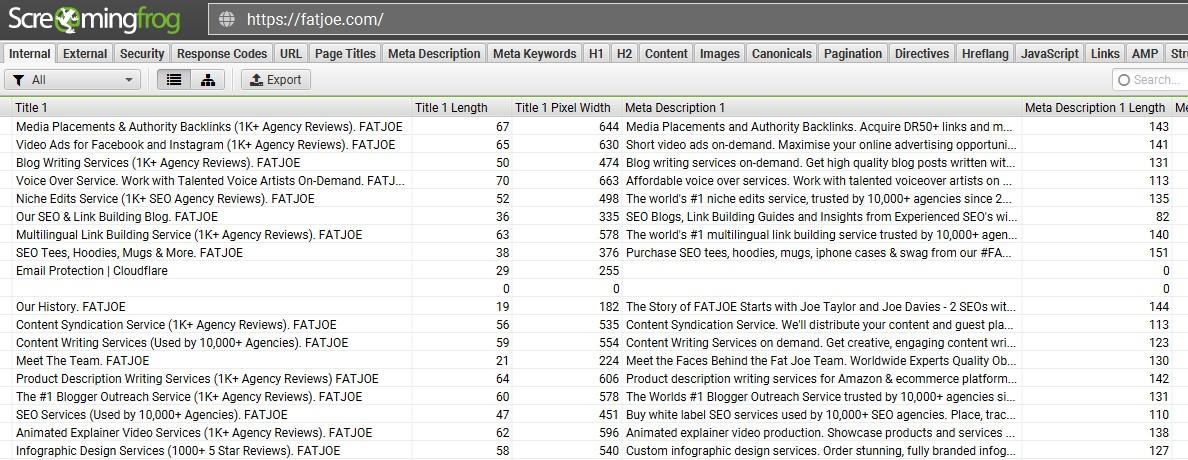Select 'Email Protection | Cloudflare' row
Screen dimensions: 1188x460
point(92,271)
